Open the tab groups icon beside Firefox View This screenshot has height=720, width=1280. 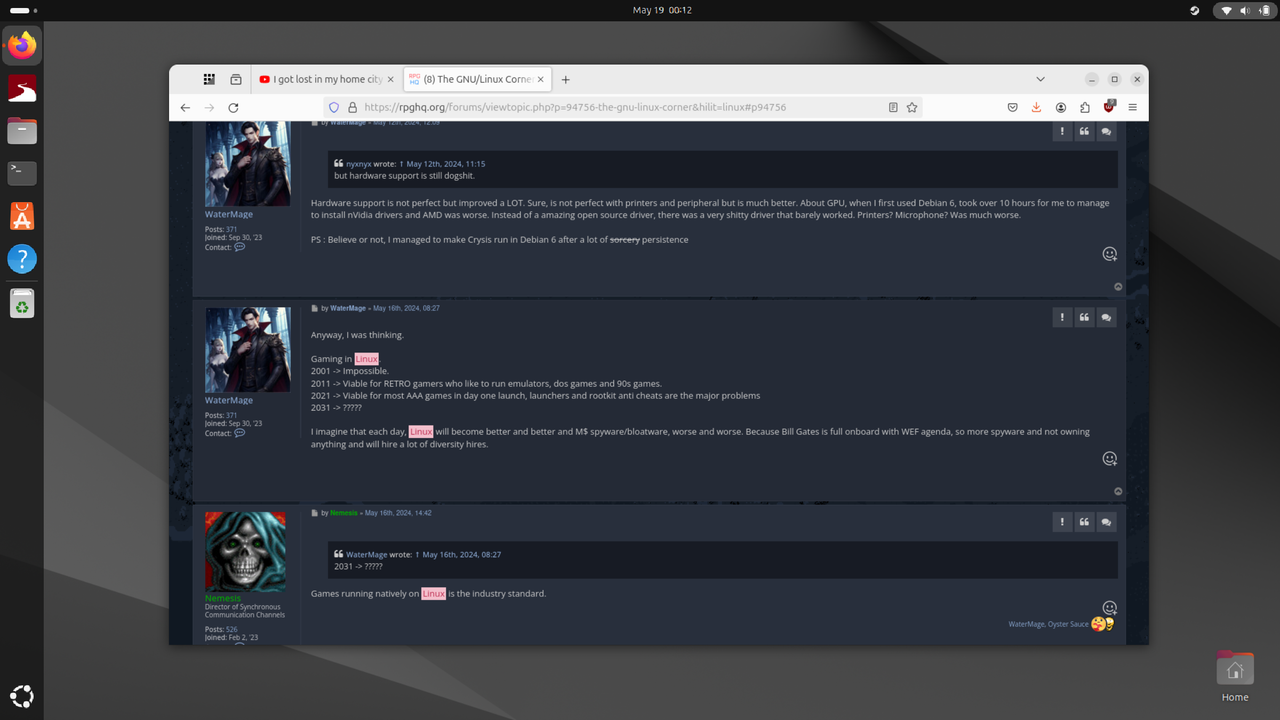236,79
